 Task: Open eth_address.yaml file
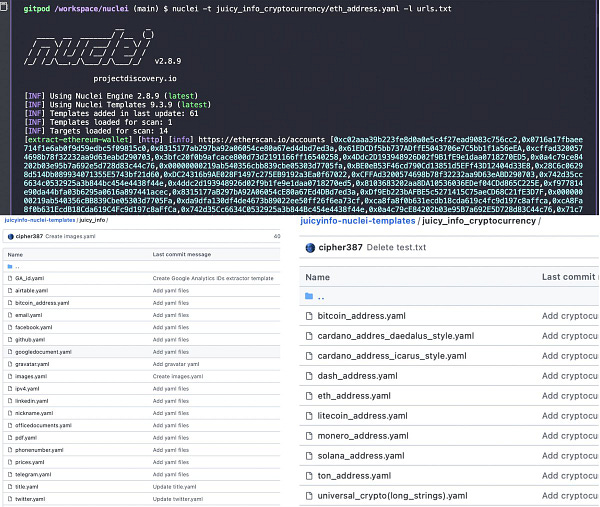[x=354, y=396]
